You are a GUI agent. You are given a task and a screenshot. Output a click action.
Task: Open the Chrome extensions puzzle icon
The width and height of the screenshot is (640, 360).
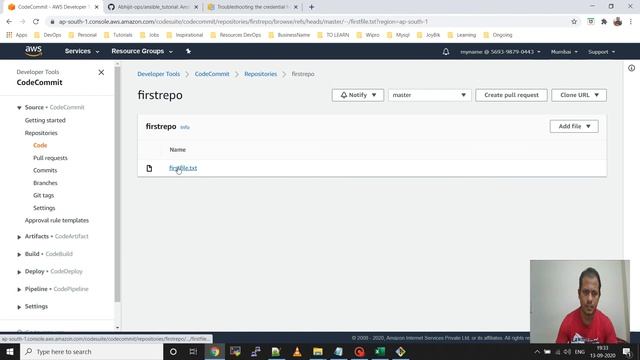coord(604,22)
